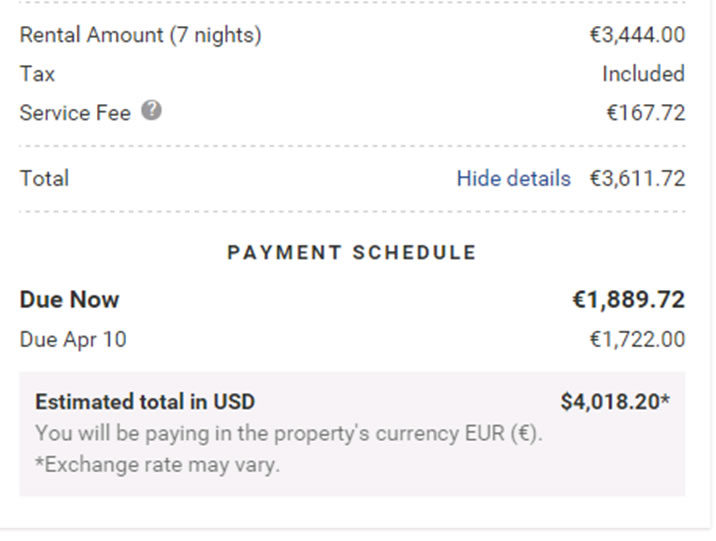Select the €167.72 service fee amount
Screen dimensions: 716x541
tap(646, 113)
